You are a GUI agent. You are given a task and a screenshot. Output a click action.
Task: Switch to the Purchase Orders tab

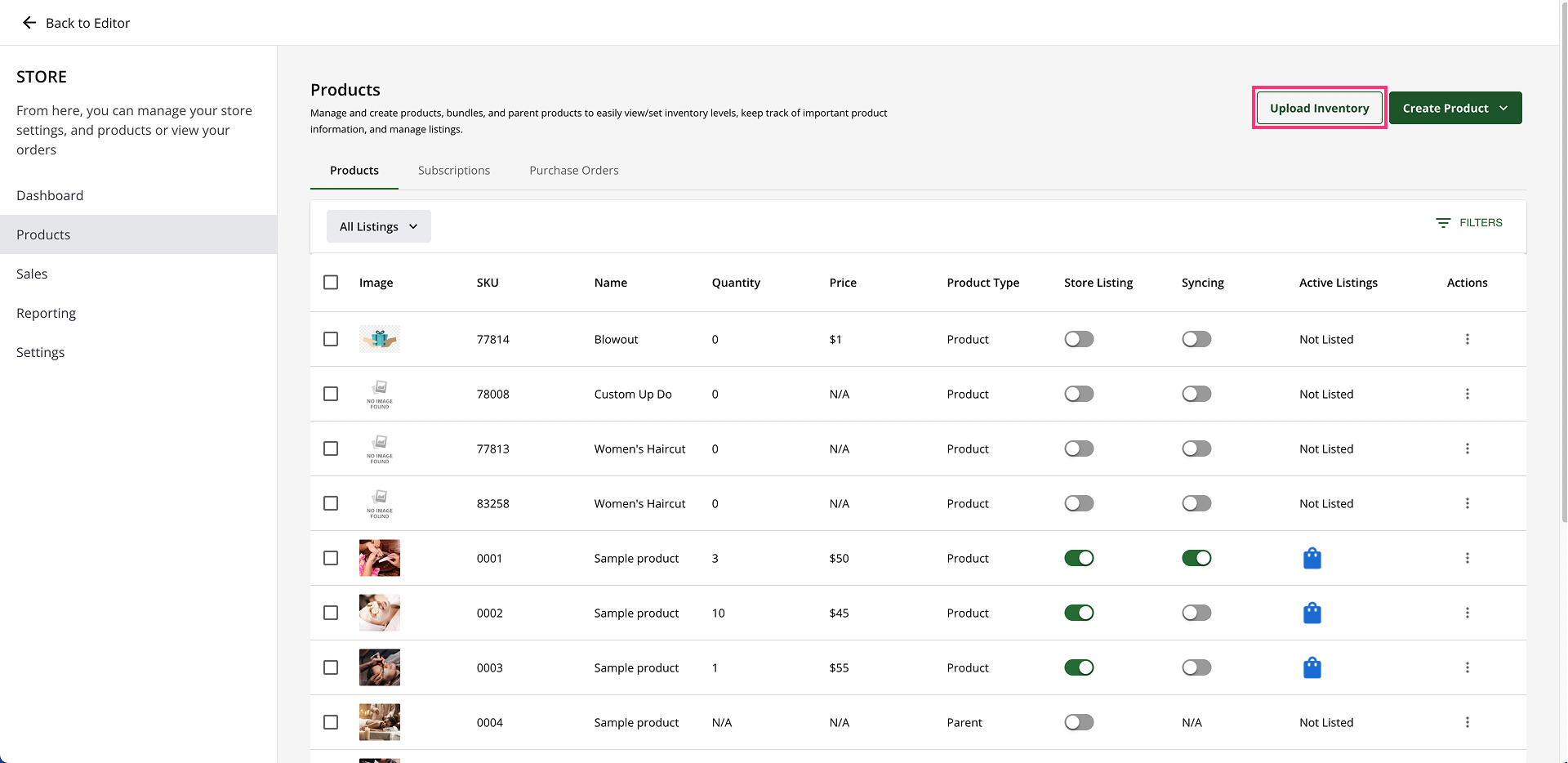(x=573, y=171)
